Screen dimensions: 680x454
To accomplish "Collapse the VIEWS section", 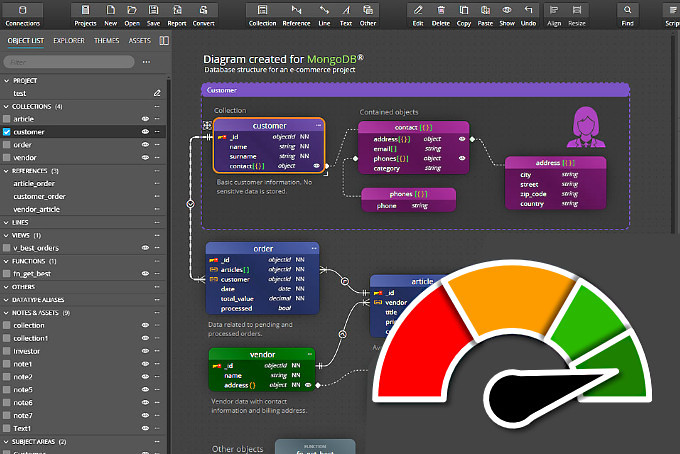I will pyautogui.click(x=6, y=235).
